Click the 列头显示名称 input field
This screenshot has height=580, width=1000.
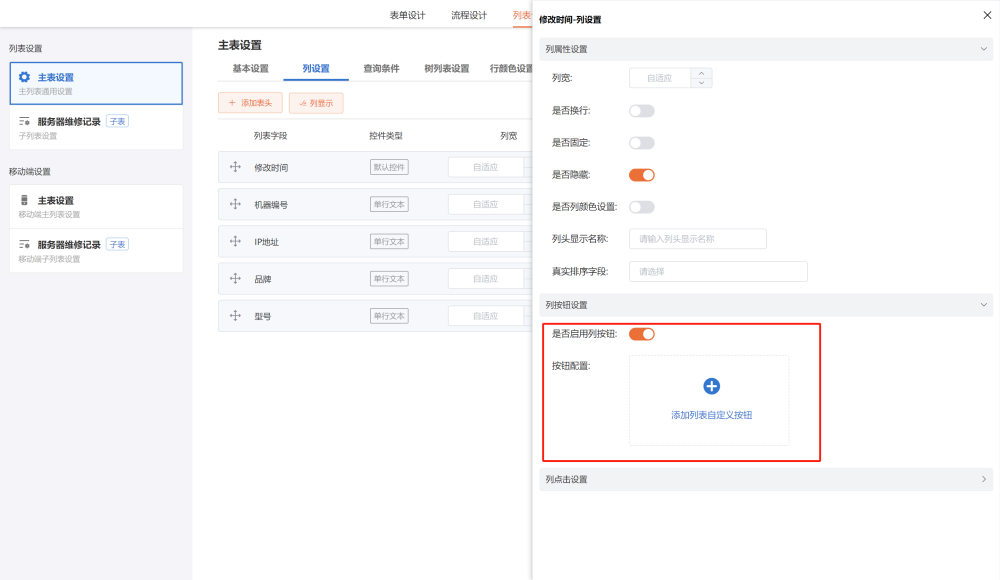click(x=697, y=239)
